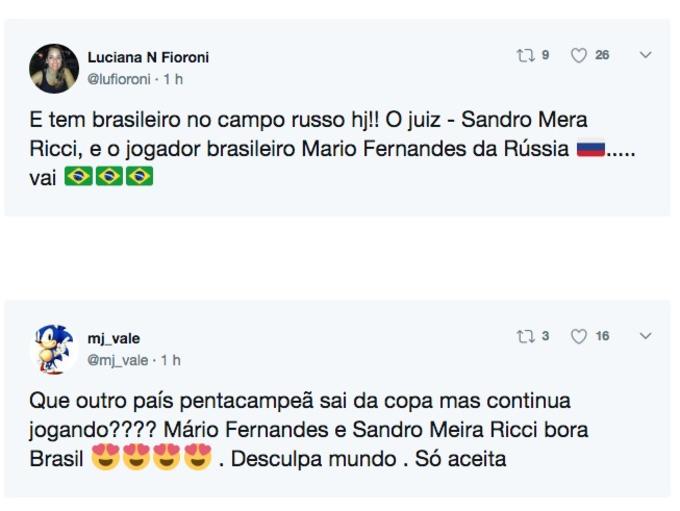Click the 26 likes count
The image size is (680, 511).
[602, 56]
